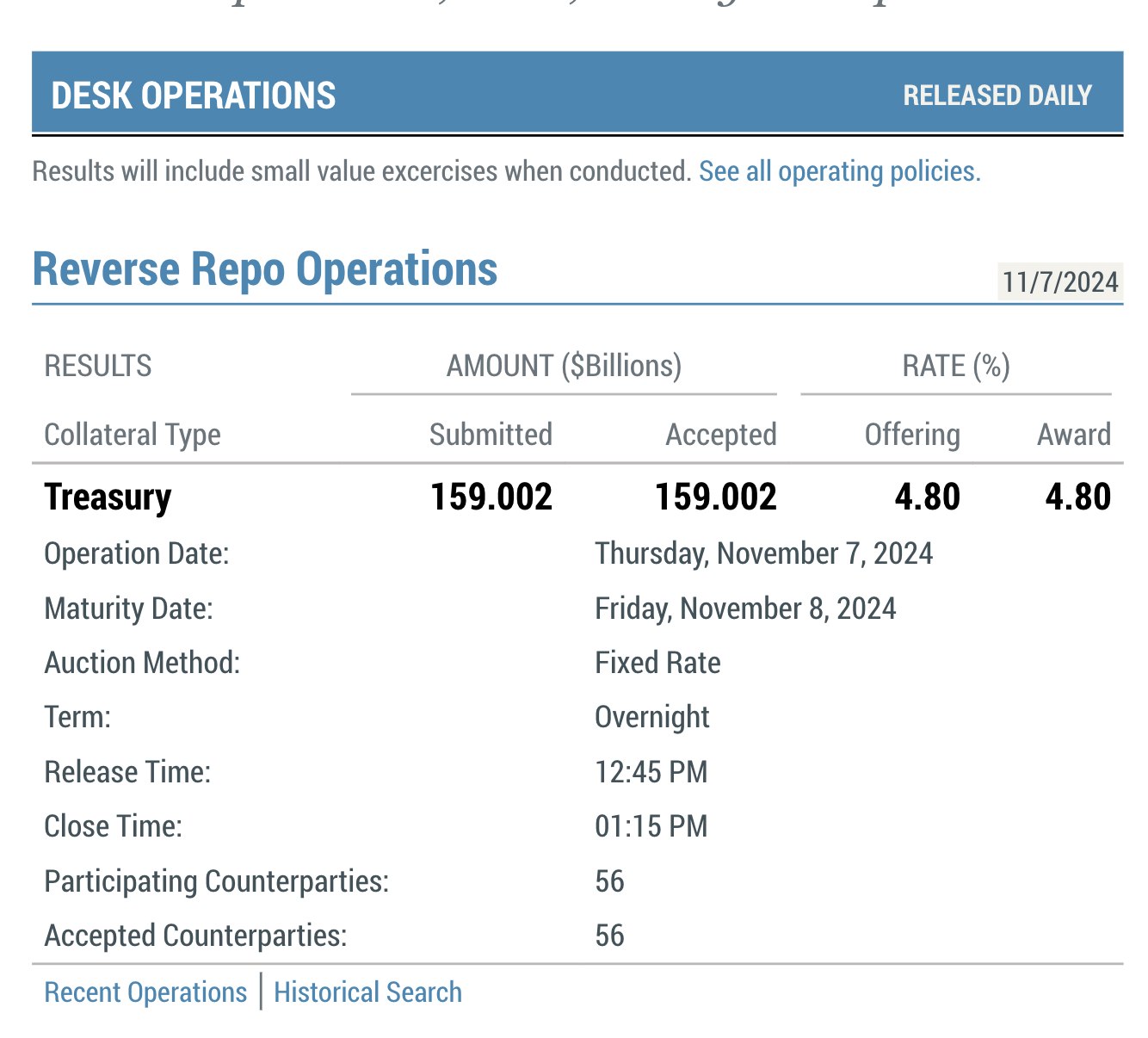The height and width of the screenshot is (1038, 1148).
Task: Click the DESK OPERATIONS banner title
Action: coord(194,96)
